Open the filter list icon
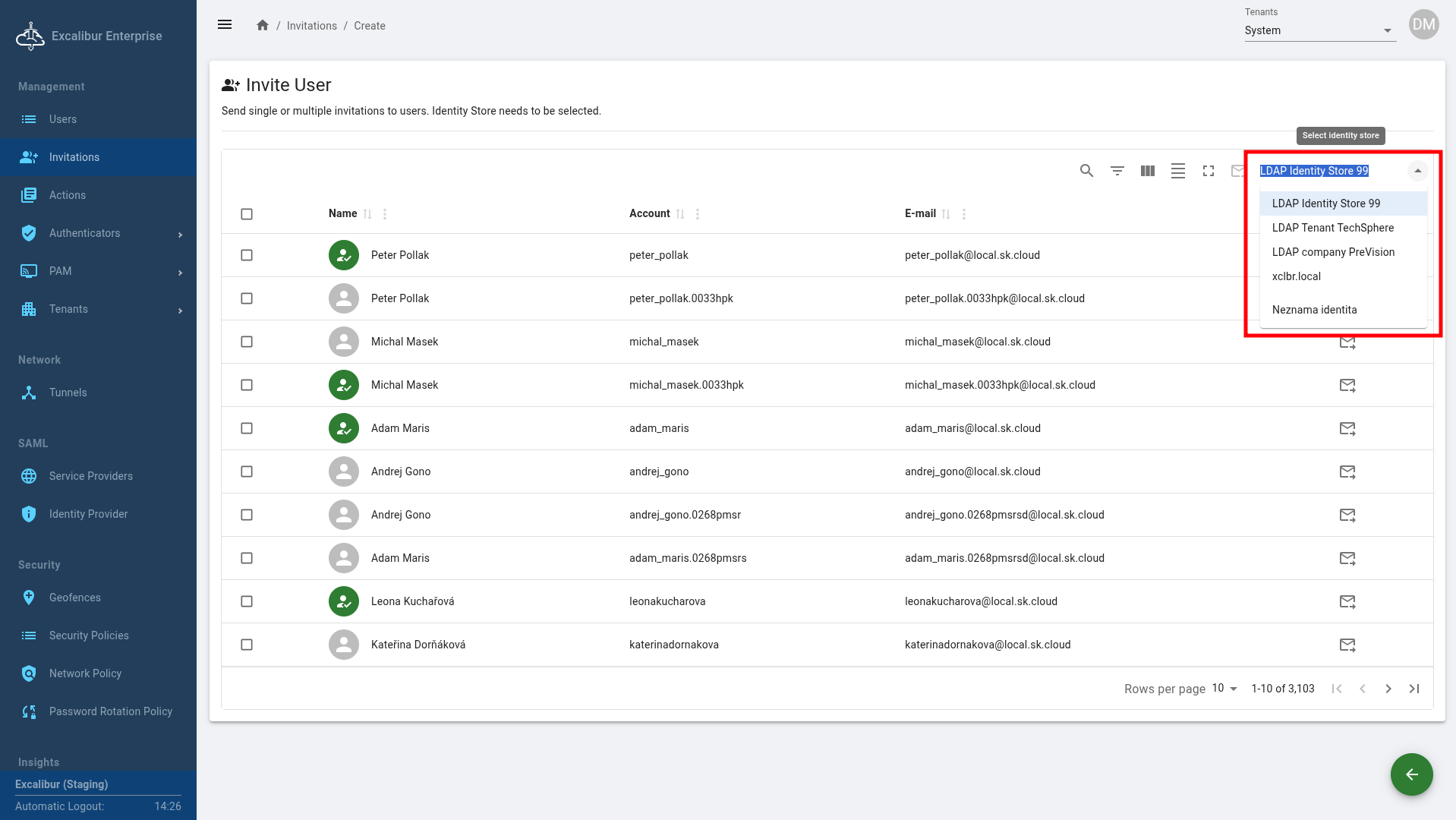This screenshot has height=820, width=1456. (x=1117, y=171)
